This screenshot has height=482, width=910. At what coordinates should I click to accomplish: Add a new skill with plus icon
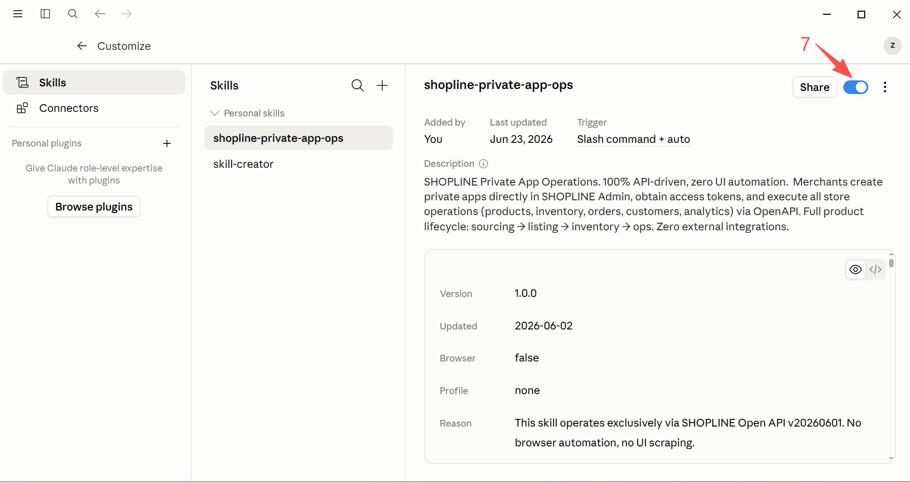382,86
